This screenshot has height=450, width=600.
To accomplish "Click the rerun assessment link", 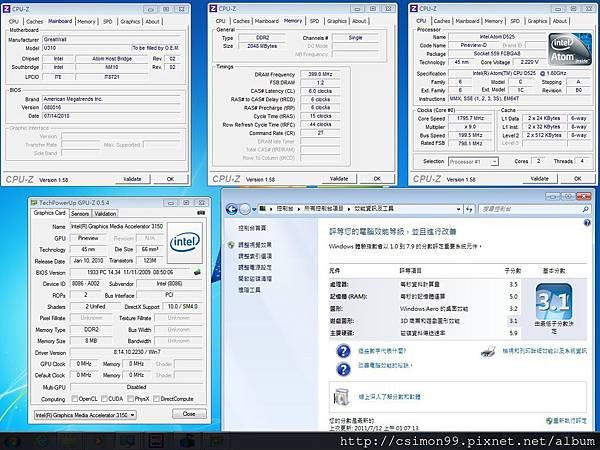I will [570, 421].
